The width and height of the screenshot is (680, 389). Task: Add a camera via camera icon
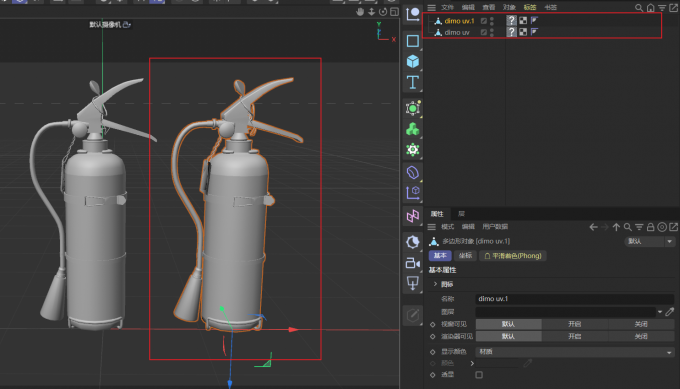click(x=412, y=263)
